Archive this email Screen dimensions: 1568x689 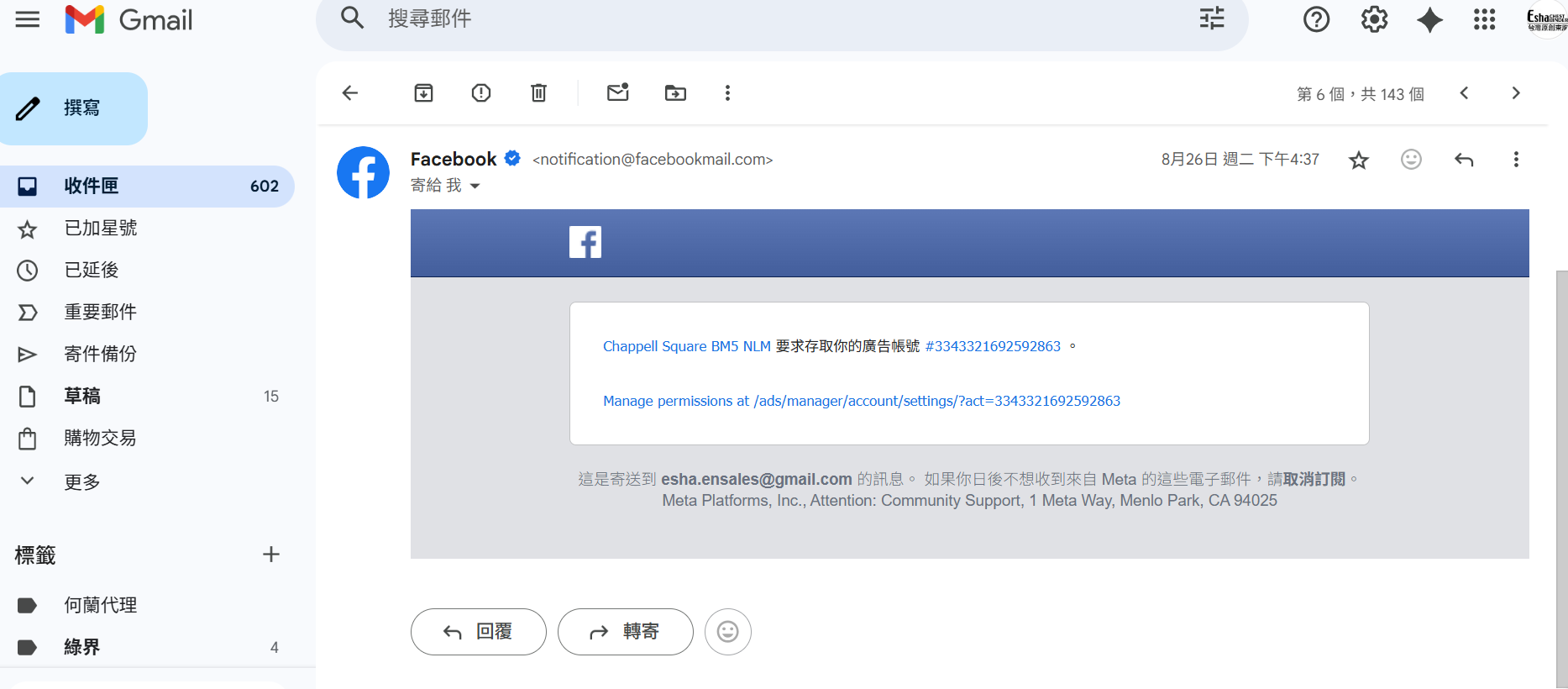(424, 93)
